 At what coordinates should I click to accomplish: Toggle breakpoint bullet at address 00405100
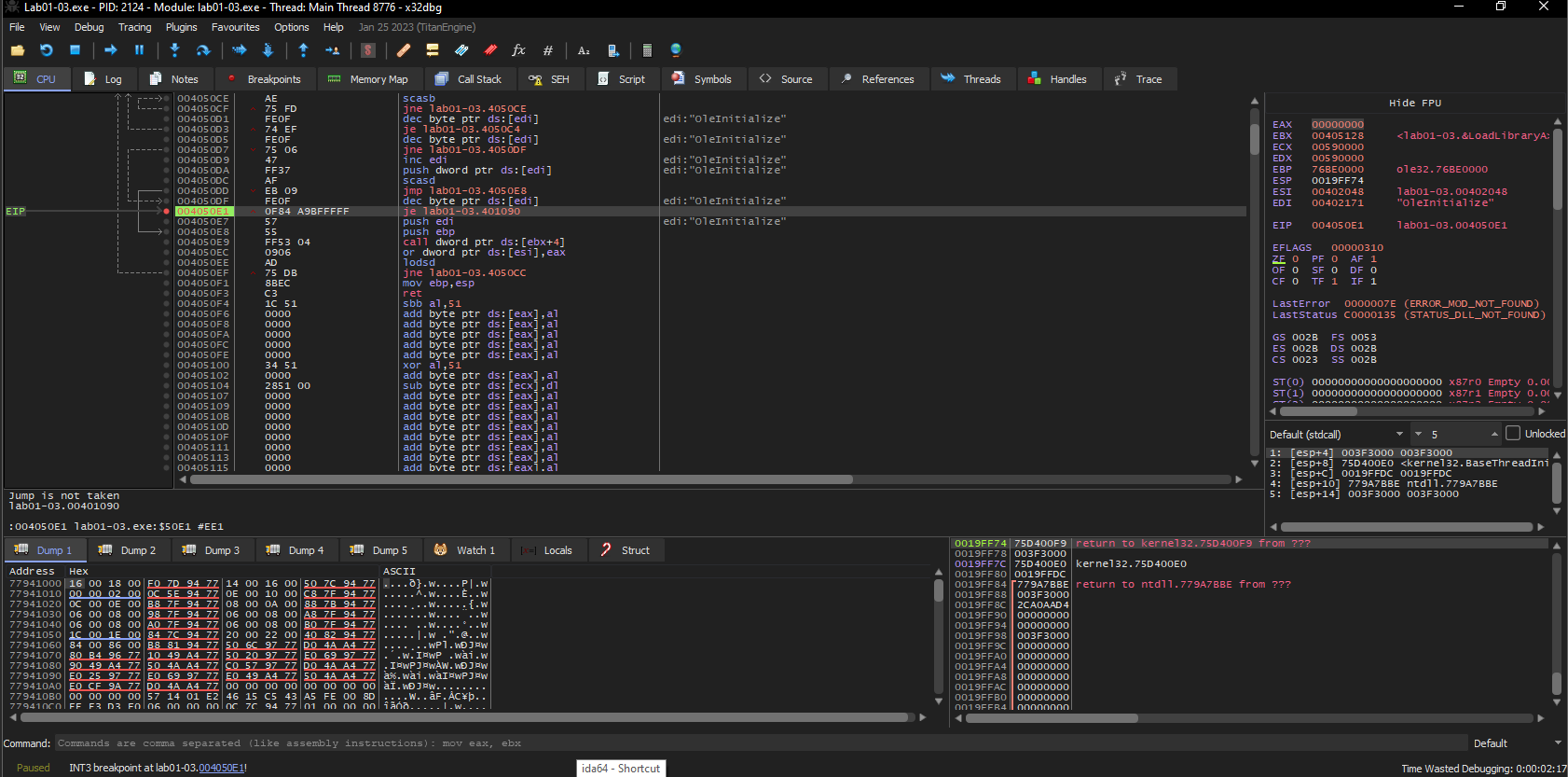tap(167, 365)
